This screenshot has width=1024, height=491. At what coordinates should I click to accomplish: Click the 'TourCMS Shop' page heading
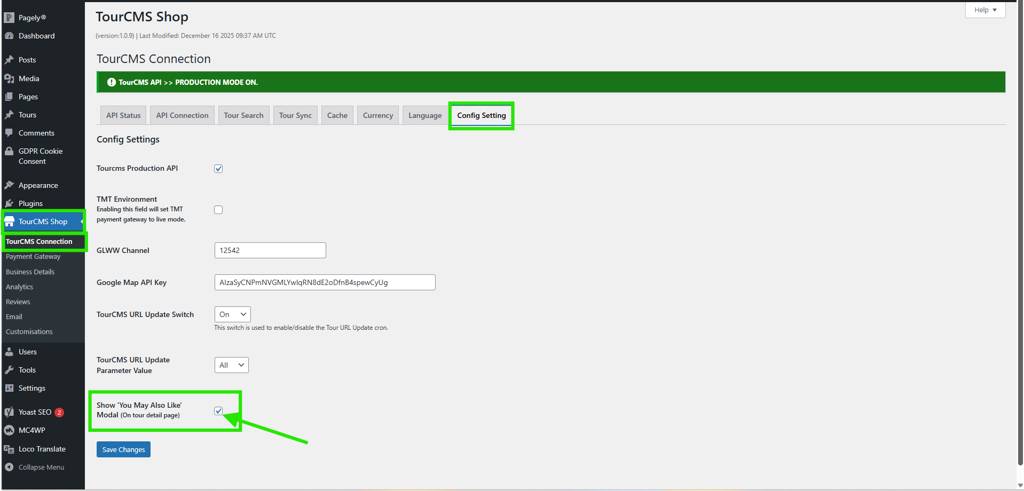142,17
